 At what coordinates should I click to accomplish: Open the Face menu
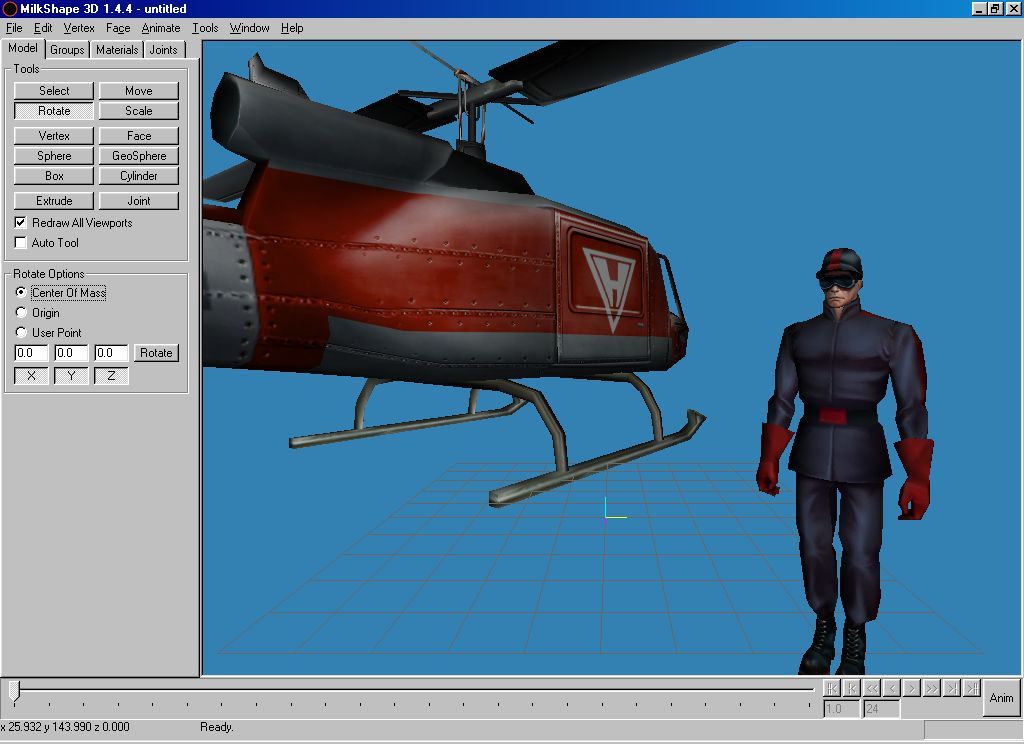(118, 28)
